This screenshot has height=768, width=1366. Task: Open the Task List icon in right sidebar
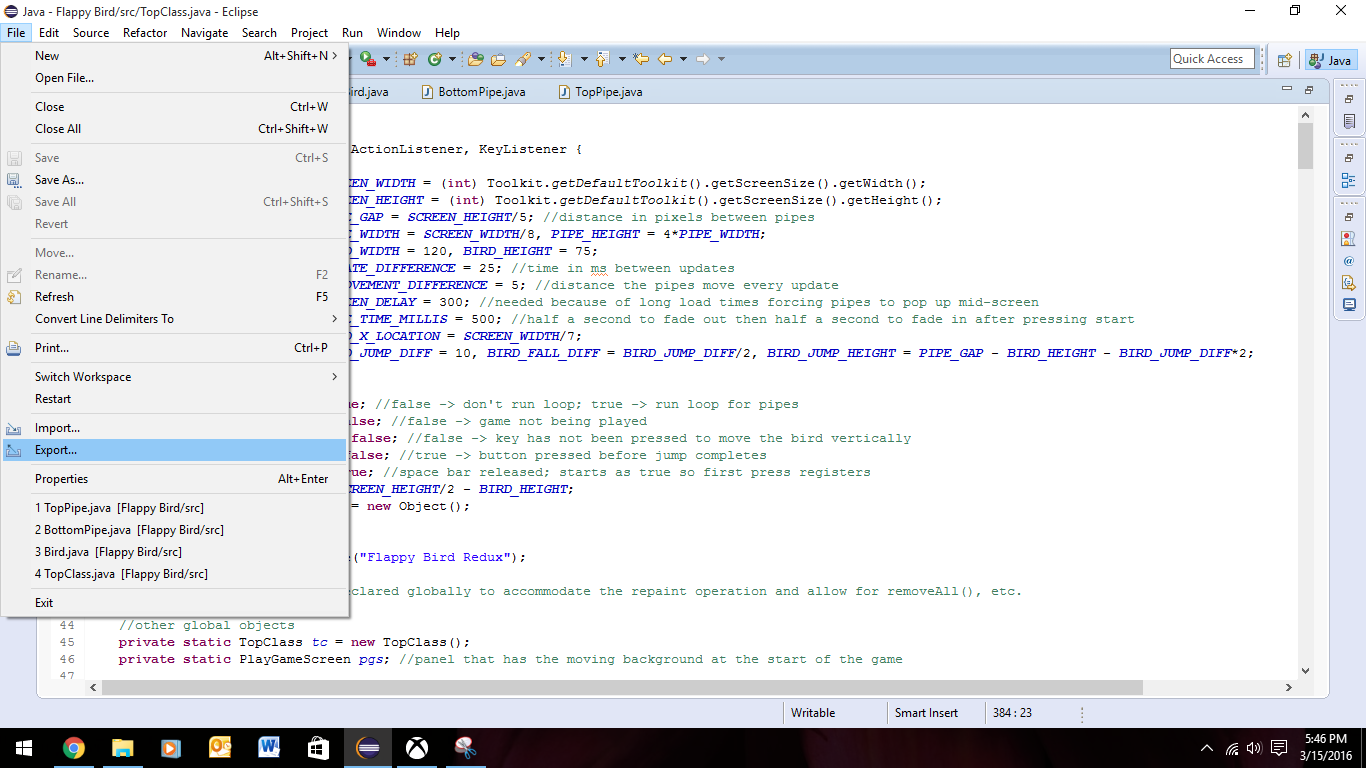tap(1349, 120)
